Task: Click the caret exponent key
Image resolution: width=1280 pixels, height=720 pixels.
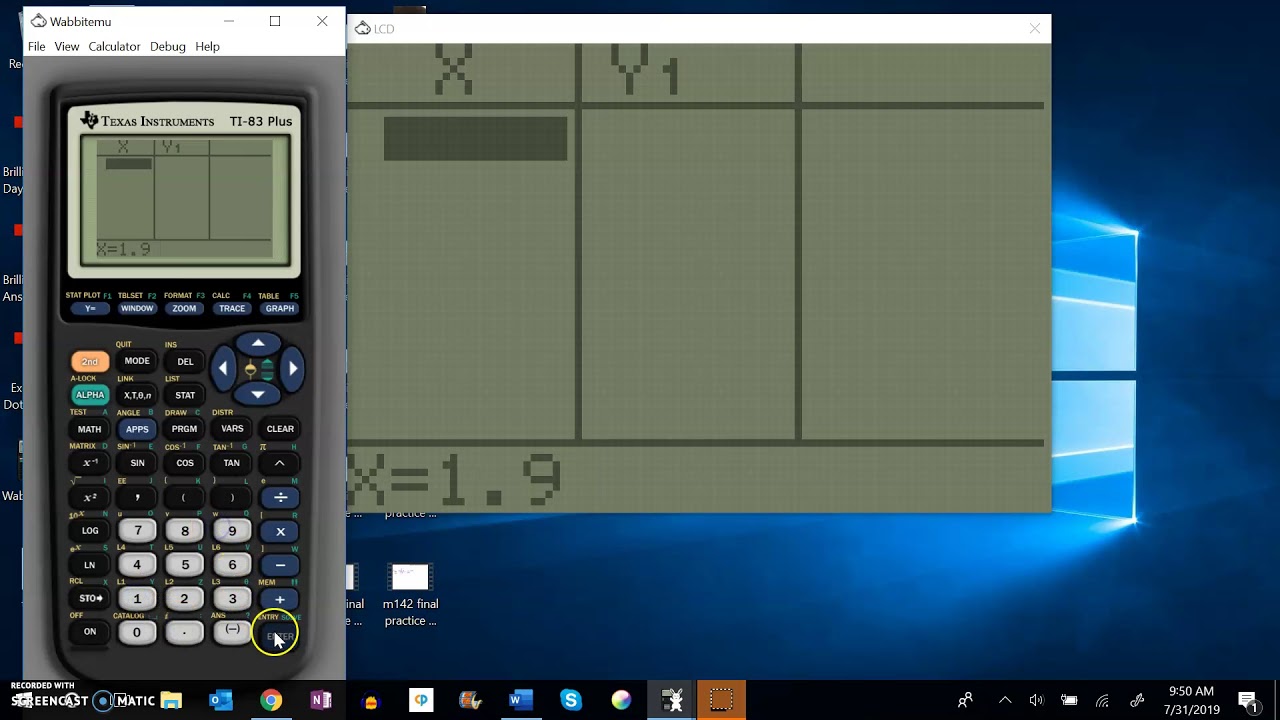Action: point(280,463)
